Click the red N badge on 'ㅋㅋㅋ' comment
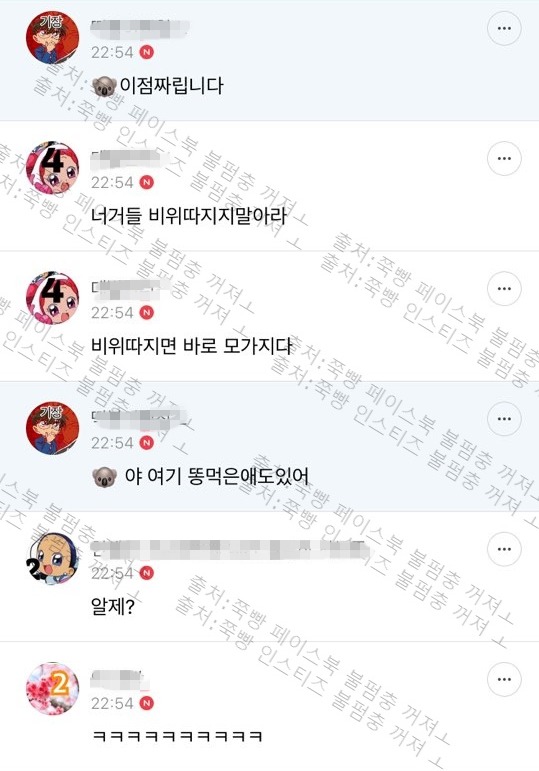 pyautogui.click(x=147, y=703)
